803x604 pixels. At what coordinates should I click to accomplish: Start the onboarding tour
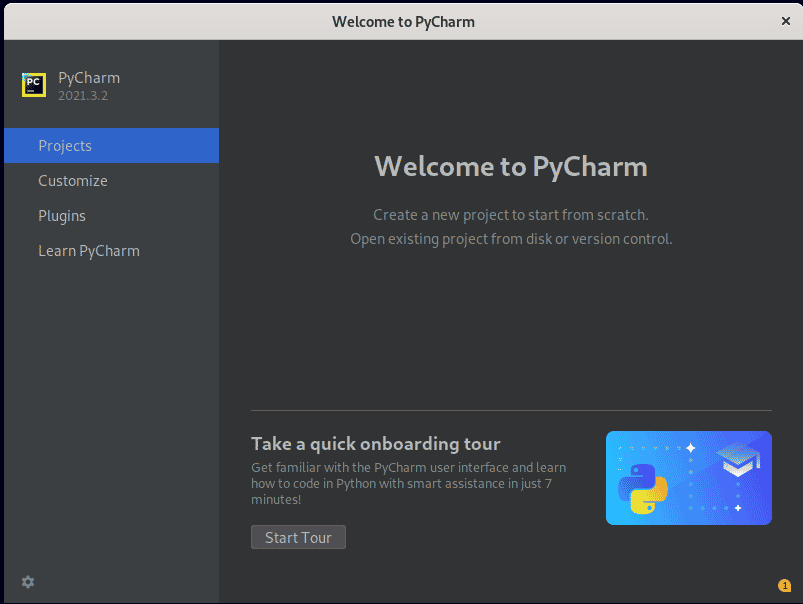pyautogui.click(x=298, y=537)
